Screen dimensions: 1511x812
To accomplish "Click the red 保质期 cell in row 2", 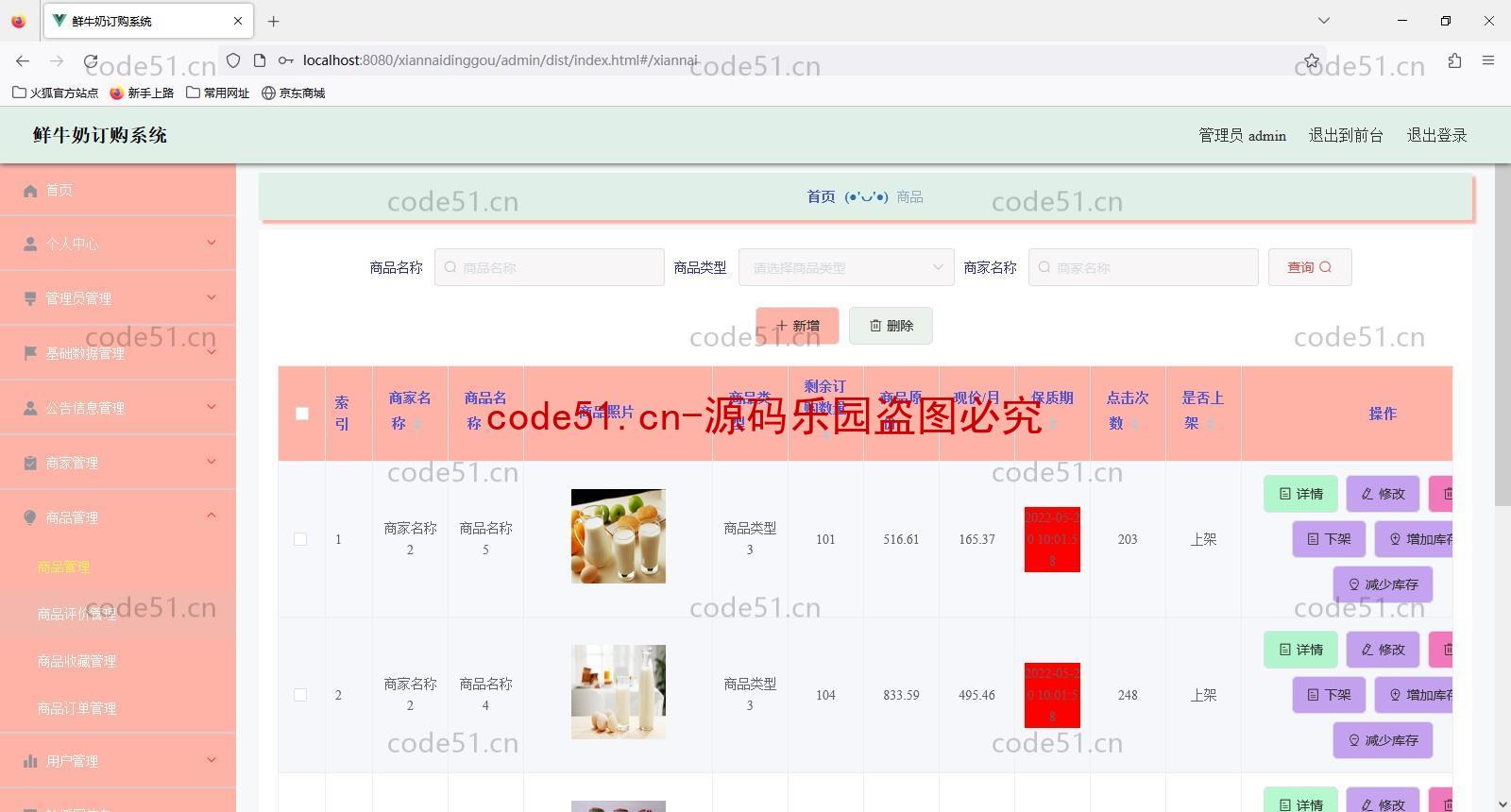I will click(x=1052, y=695).
